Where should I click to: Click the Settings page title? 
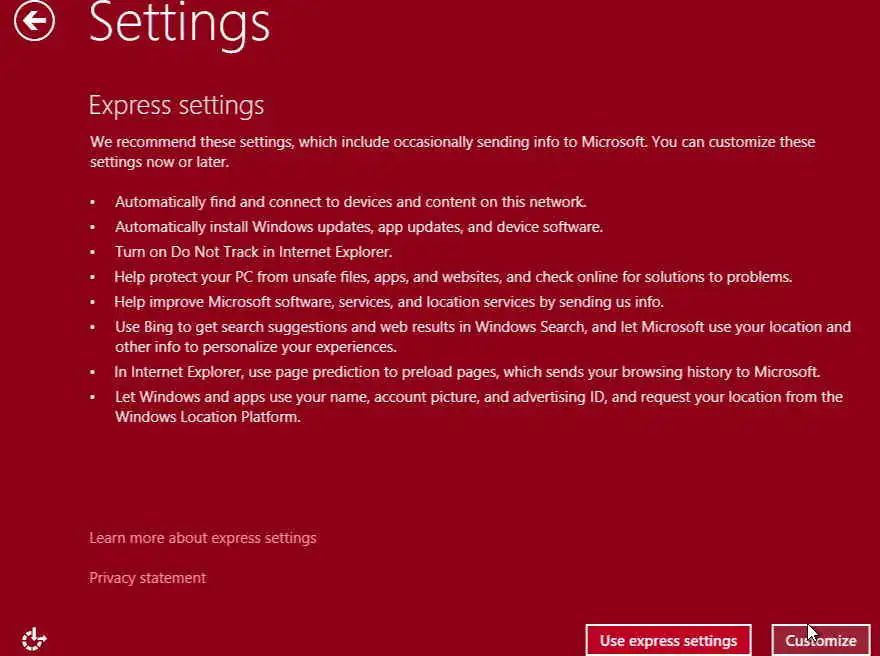(x=179, y=22)
